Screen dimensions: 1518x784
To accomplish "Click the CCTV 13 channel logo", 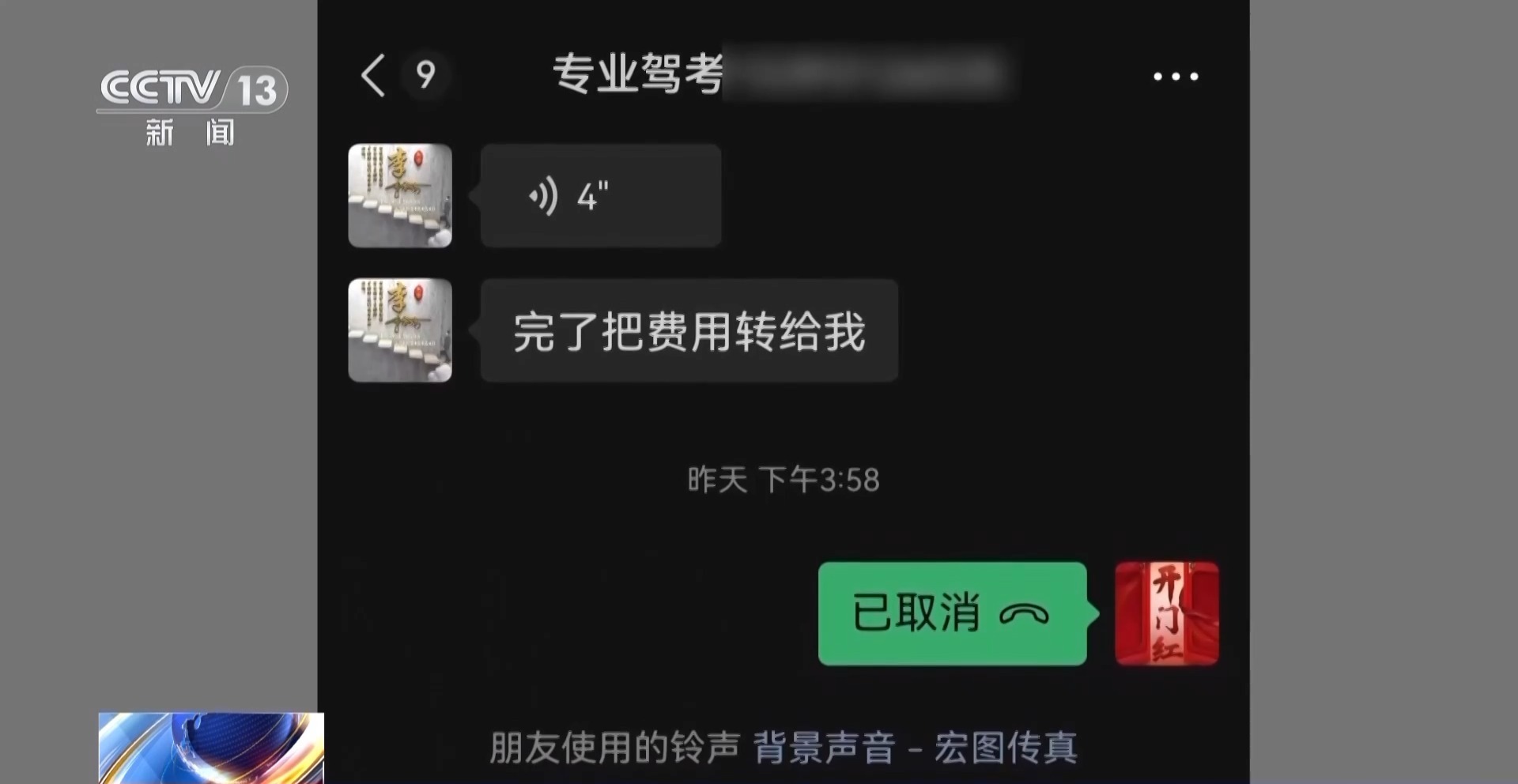I will coord(192,89).
